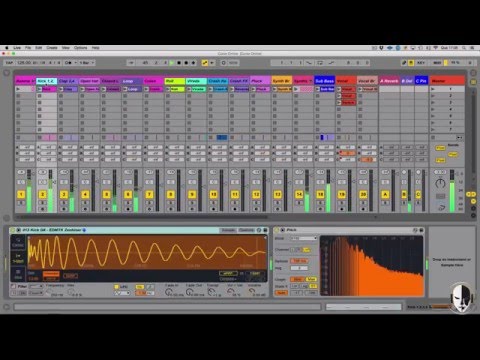
Task: Open the LFO waveform dropdown
Action: tap(122, 293)
